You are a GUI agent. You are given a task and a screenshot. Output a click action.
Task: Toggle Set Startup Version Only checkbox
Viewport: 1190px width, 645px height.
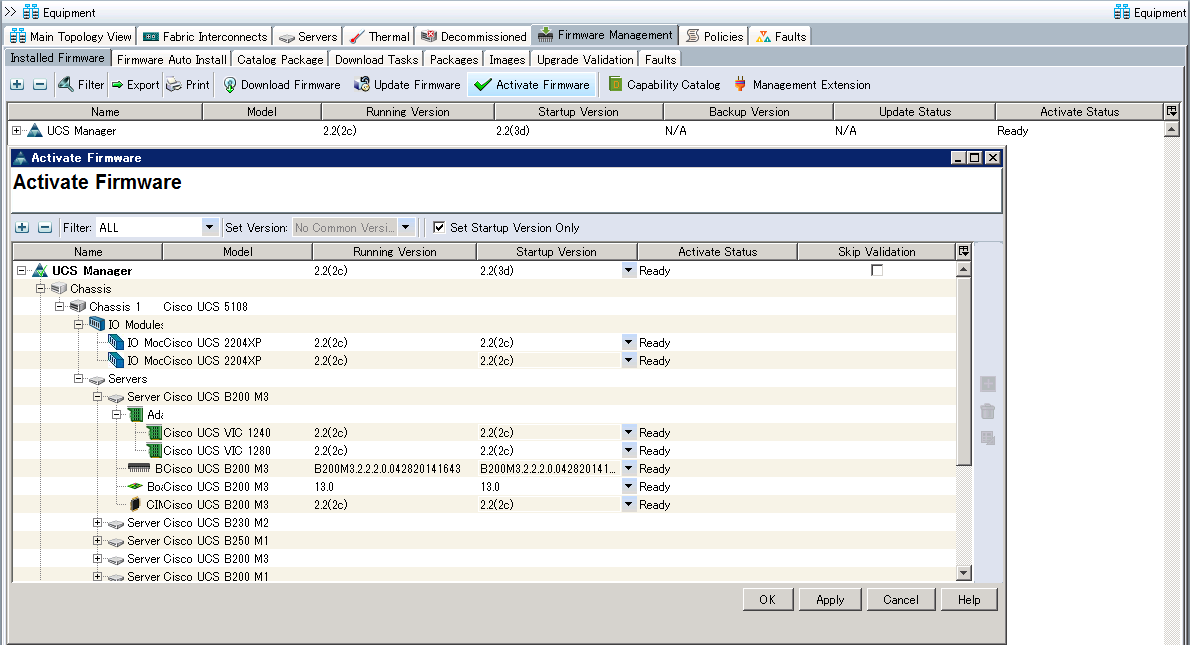439,227
